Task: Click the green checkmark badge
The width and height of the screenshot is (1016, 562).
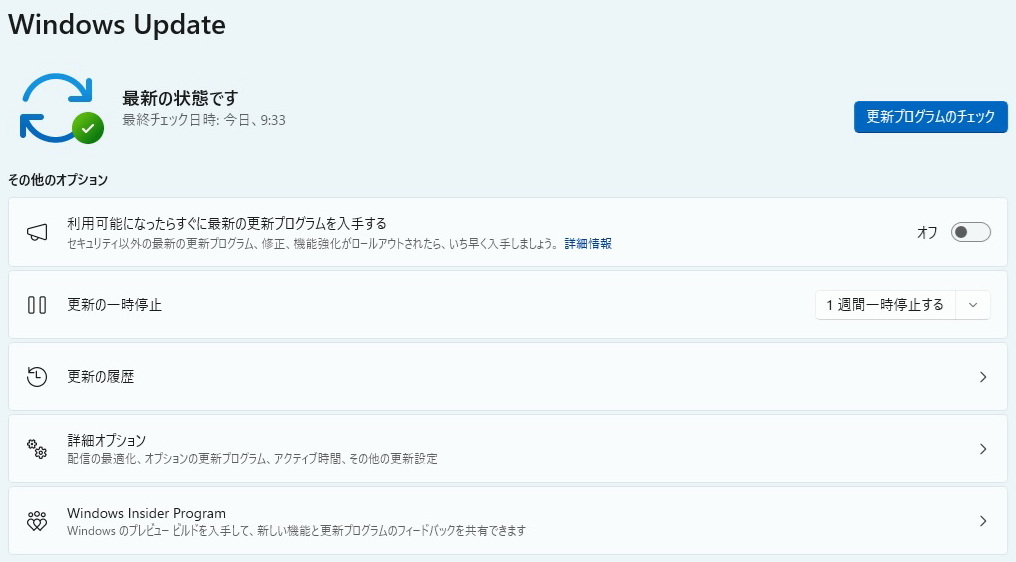Action: [88, 128]
